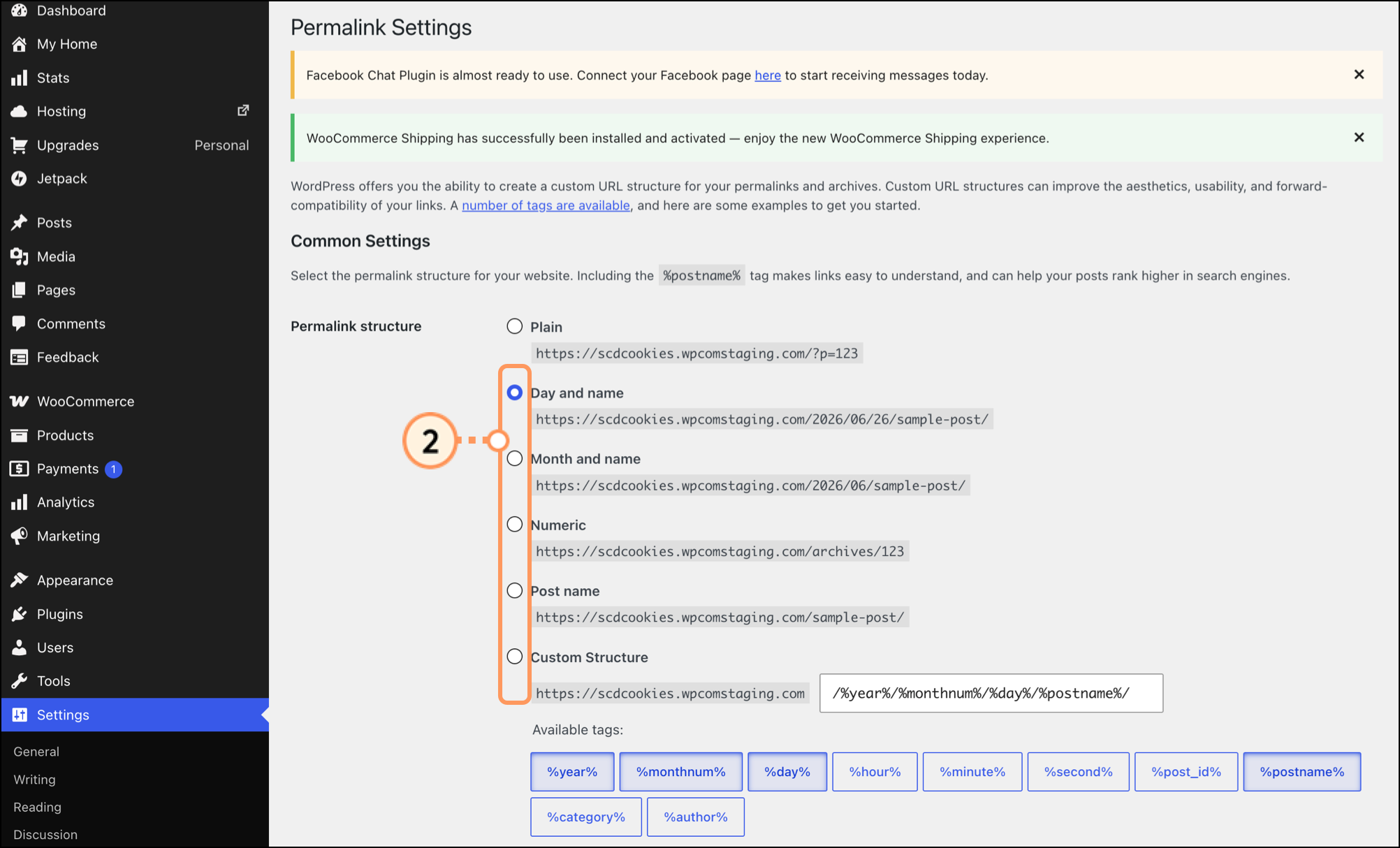1400x848 pixels.
Task: Open the General settings submenu
Action: 36,752
